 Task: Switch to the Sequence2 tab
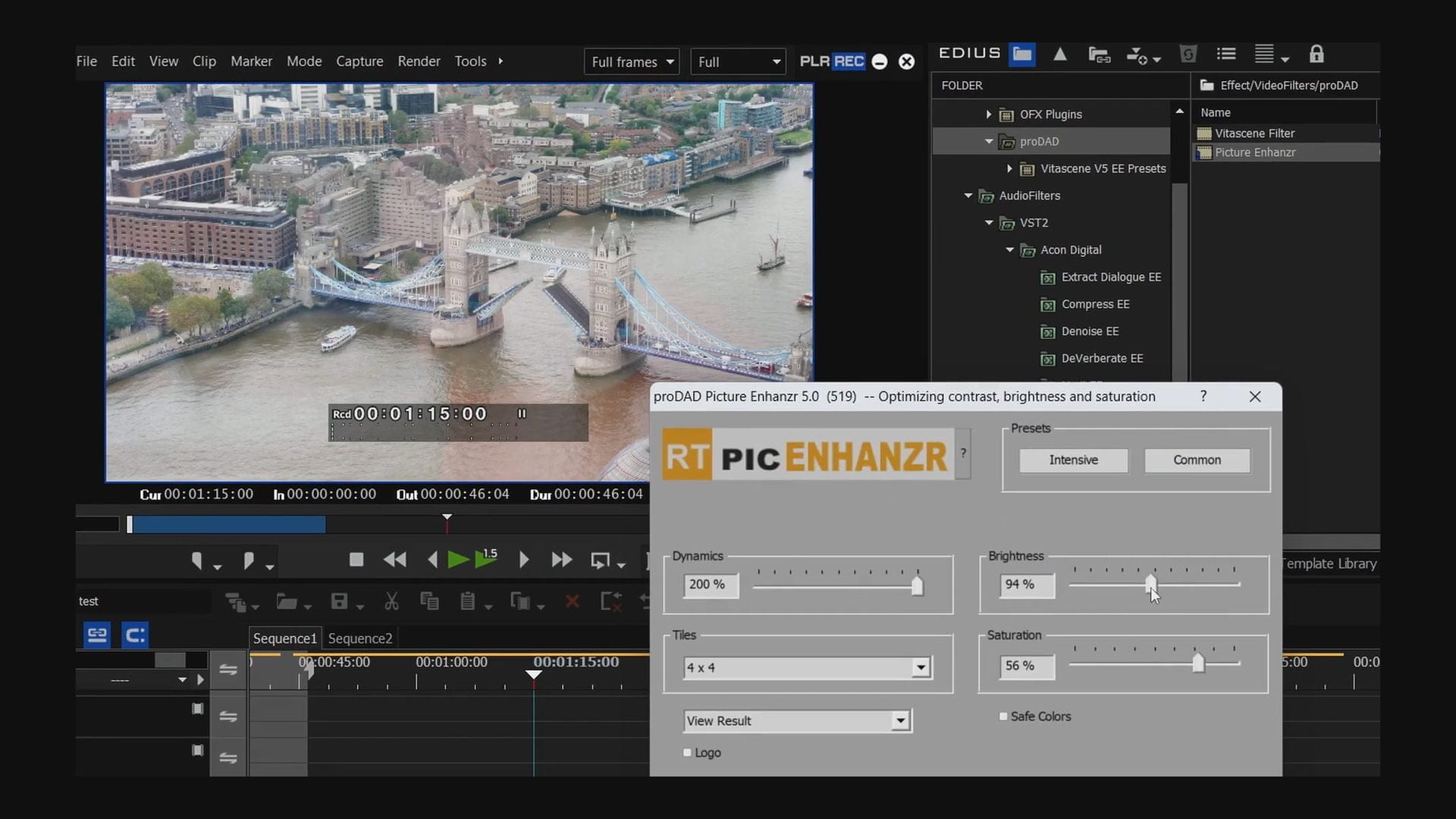(x=360, y=639)
